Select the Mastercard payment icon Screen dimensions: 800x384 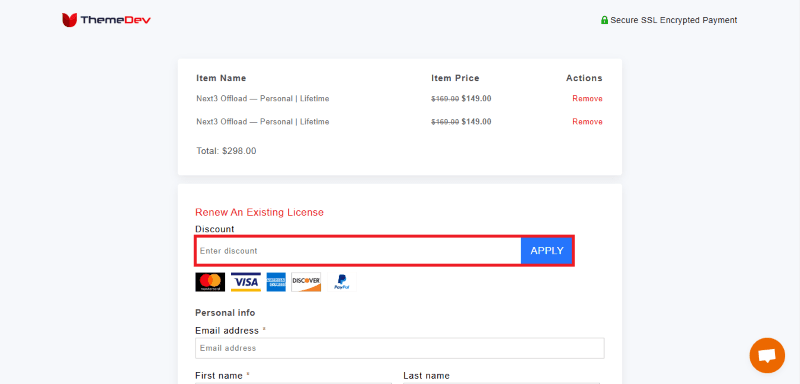[210, 282]
